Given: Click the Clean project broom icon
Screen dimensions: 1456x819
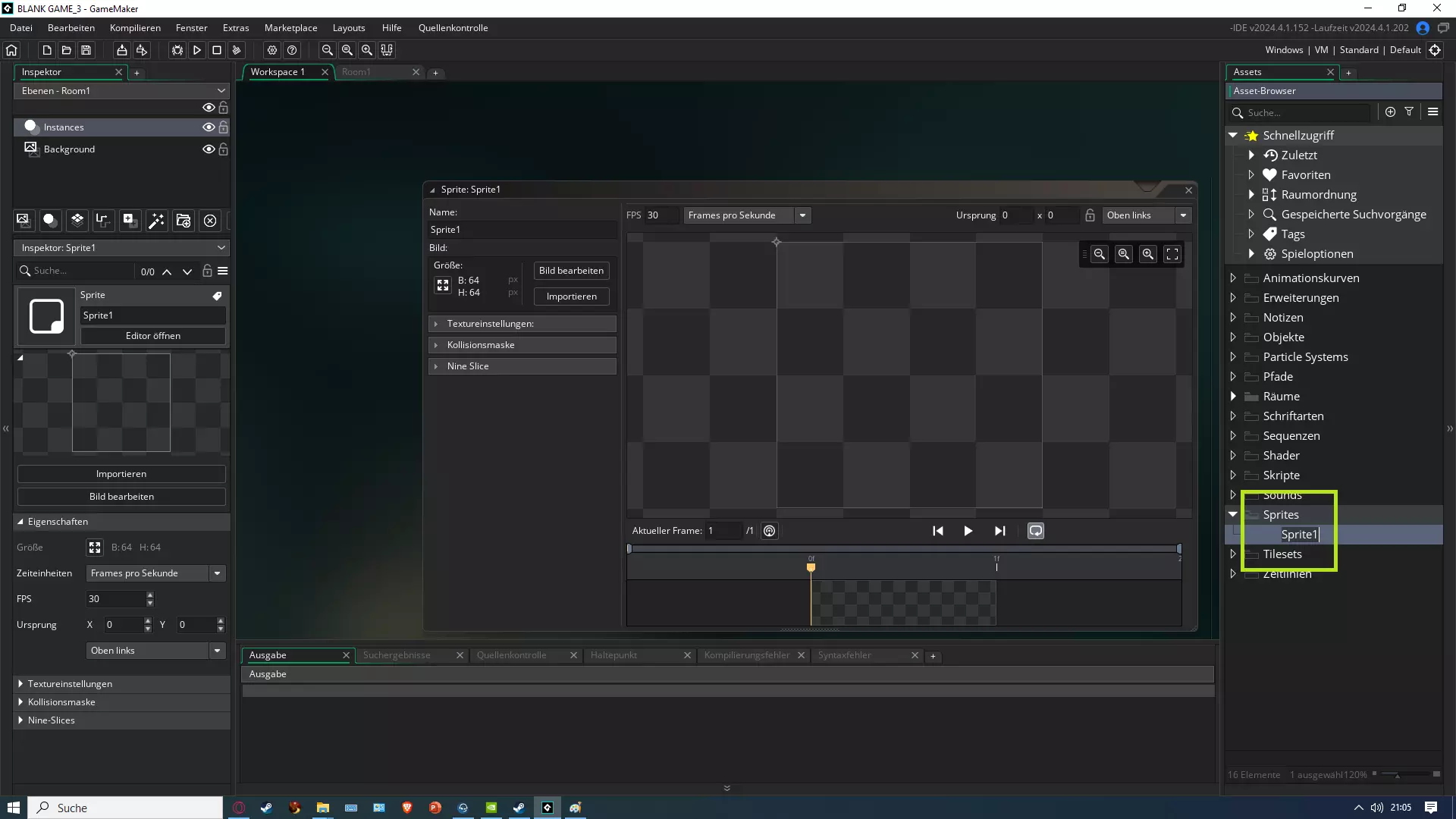Looking at the screenshot, I should [x=237, y=50].
